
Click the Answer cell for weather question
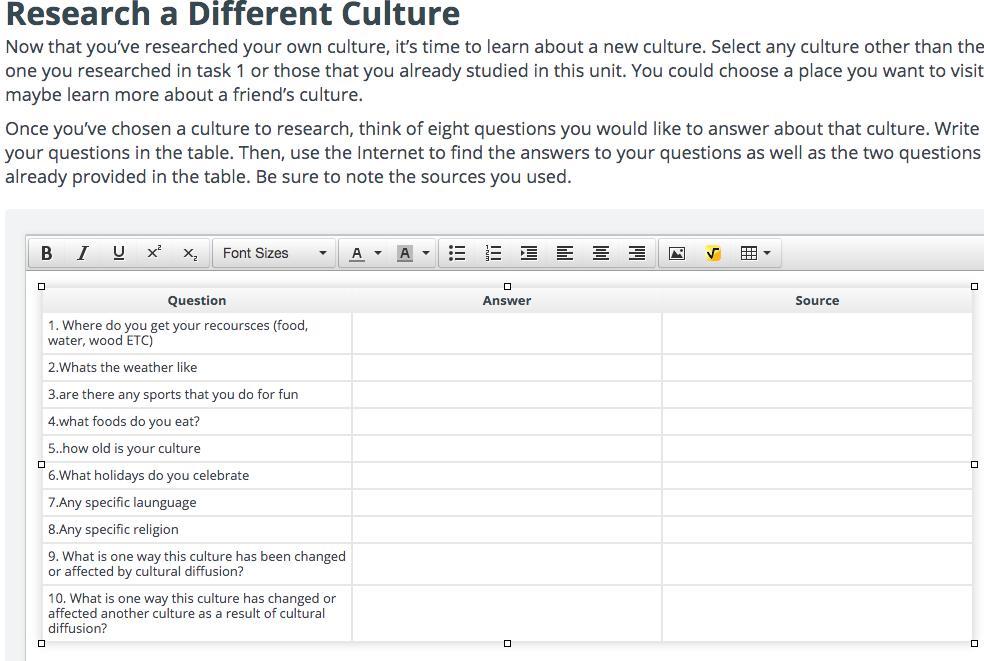click(x=506, y=367)
